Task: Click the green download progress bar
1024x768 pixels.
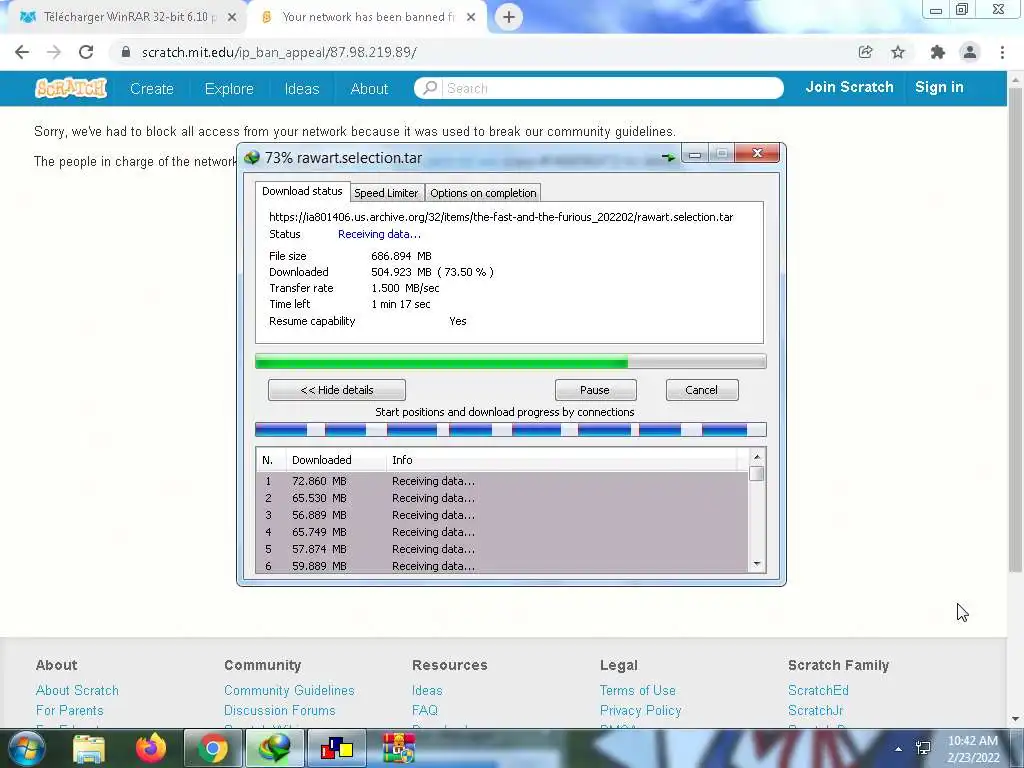Action: (510, 361)
